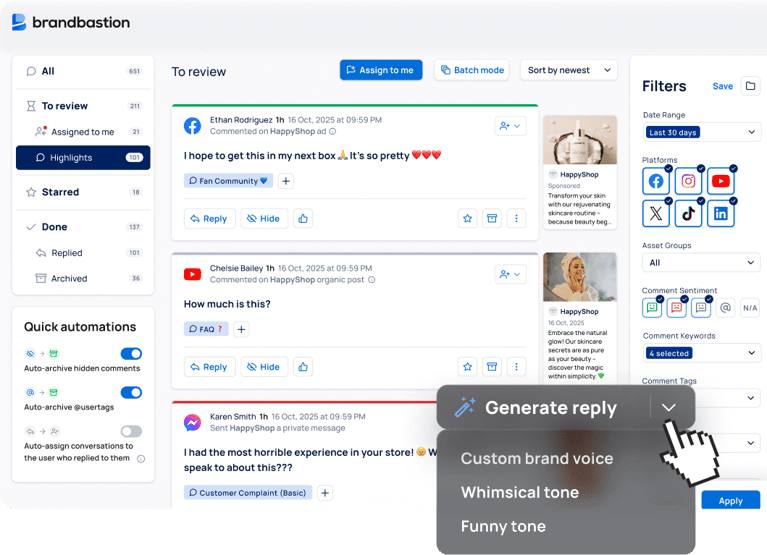Choose Whimsical tone option
Screen dimensions: 767x555
tap(519, 492)
